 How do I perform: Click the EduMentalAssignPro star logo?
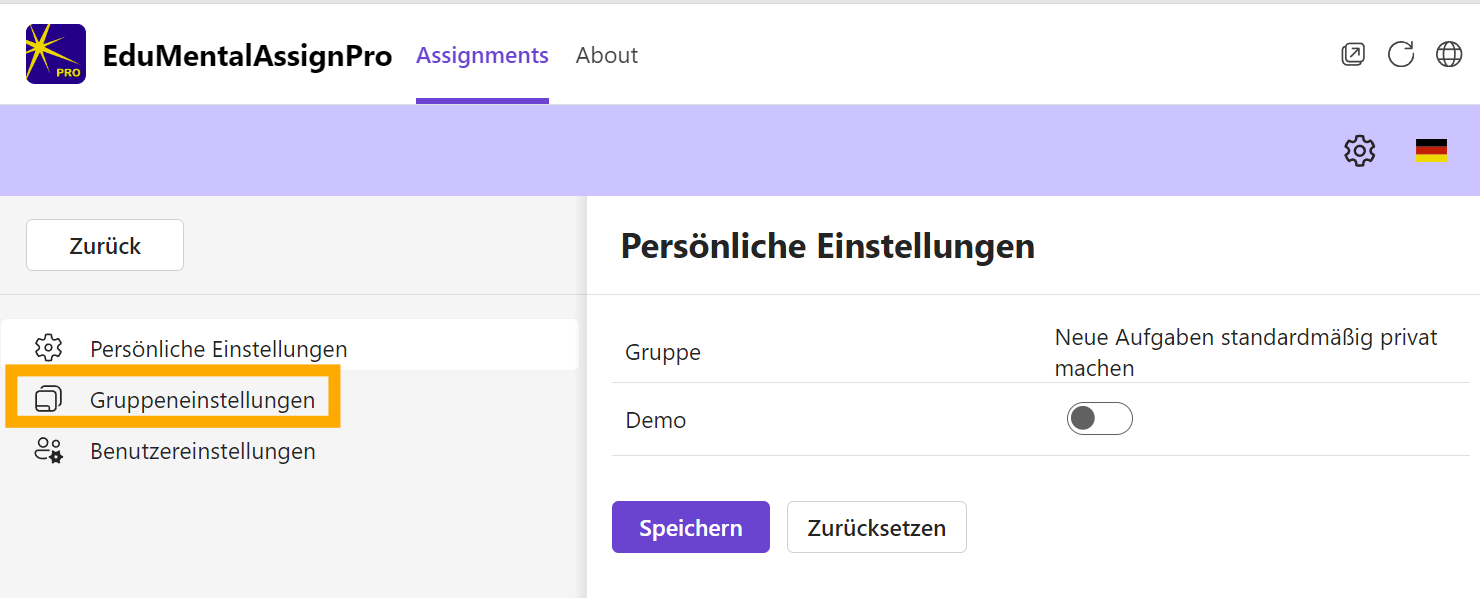coord(56,54)
